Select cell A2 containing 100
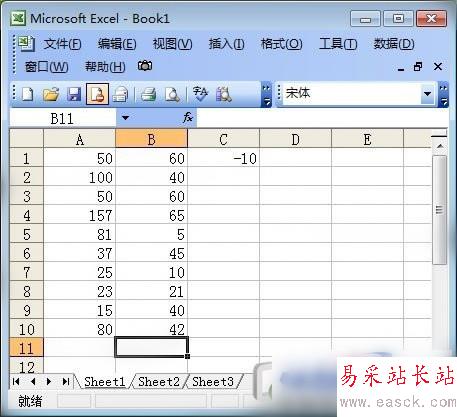457x417 pixels. pyautogui.click(x=79, y=177)
